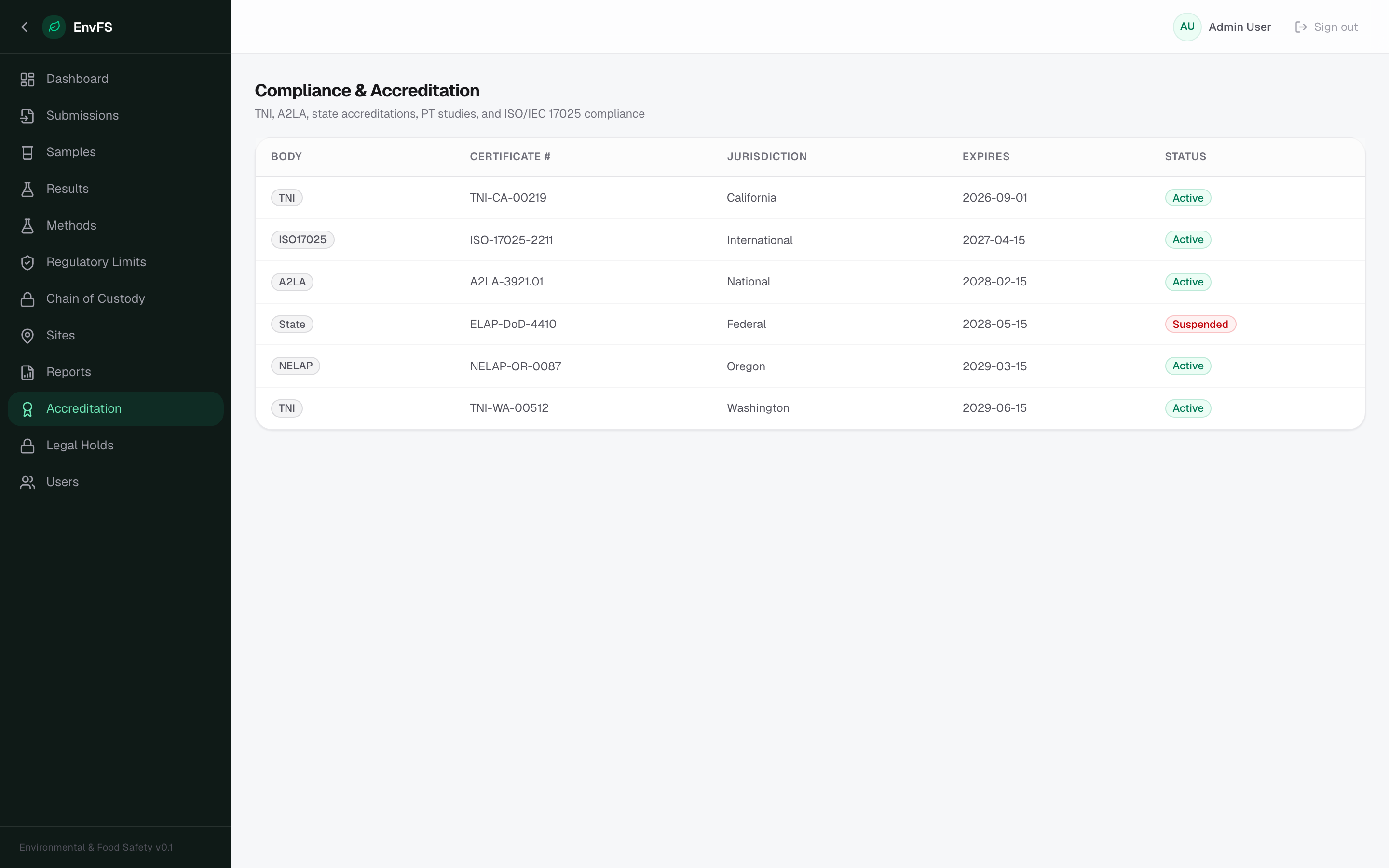This screenshot has width=1389, height=868.
Task: Click the Legal Holds lock icon
Action: (x=27, y=446)
